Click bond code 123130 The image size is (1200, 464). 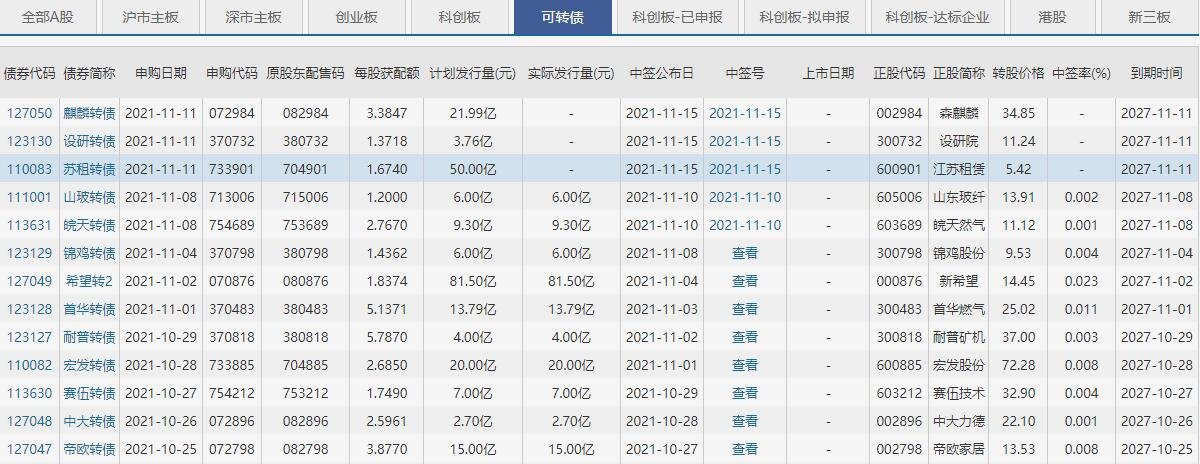pos(30,141)
